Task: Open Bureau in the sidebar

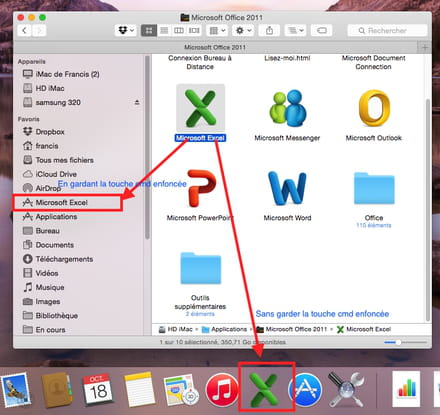Action: coord(41,231)
